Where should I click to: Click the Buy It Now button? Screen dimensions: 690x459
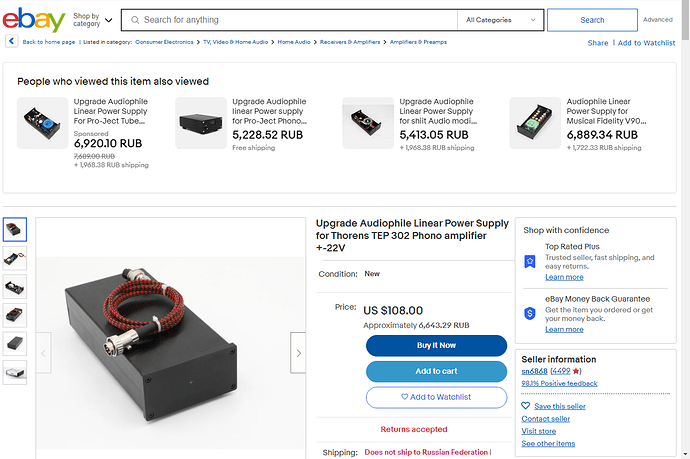(x=436, y=345)
